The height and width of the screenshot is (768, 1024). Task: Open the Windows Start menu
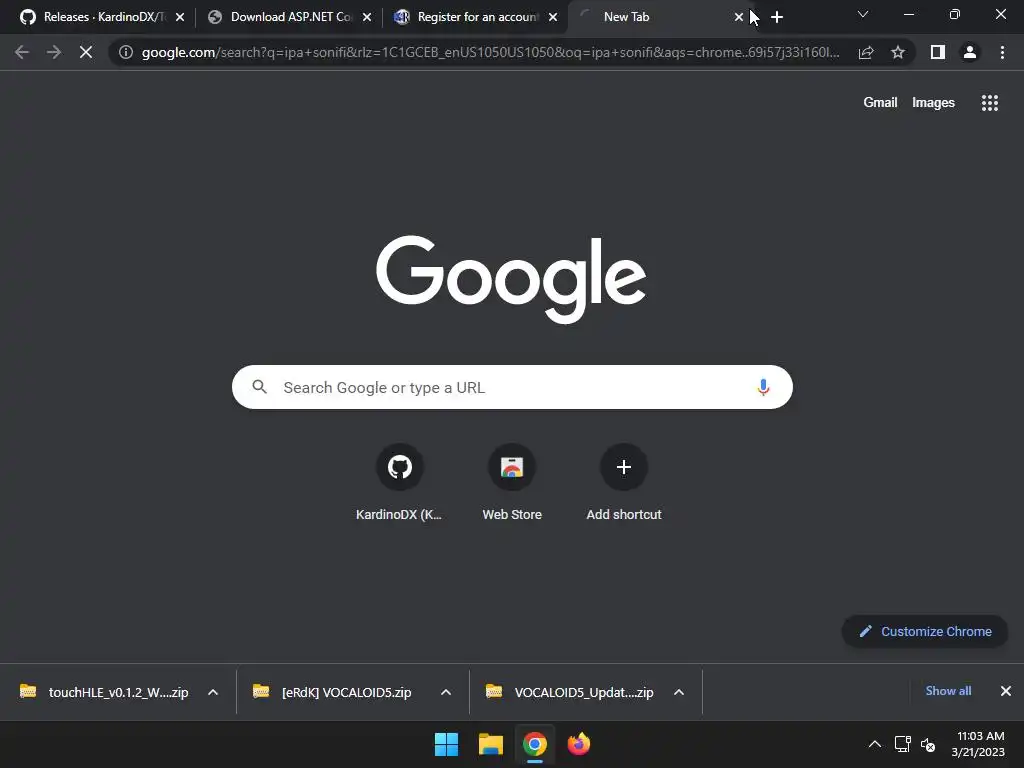click(447, 744)
